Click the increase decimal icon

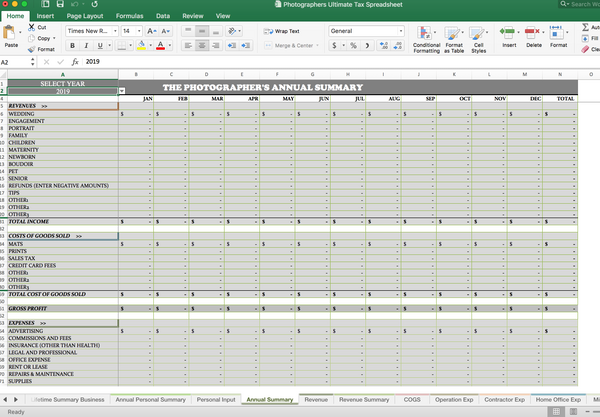pos(384,46)
